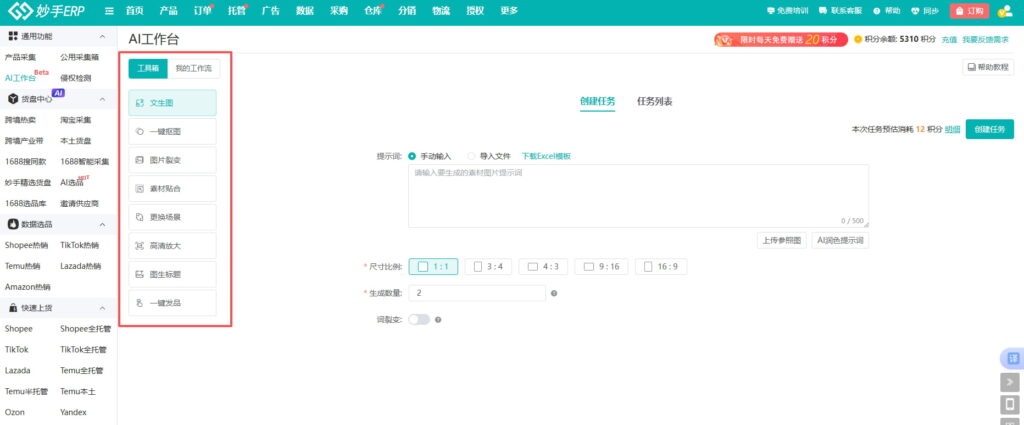
Task: Open the 高清放大 tool
Action: pyautogui.click(x=172, y=245)
